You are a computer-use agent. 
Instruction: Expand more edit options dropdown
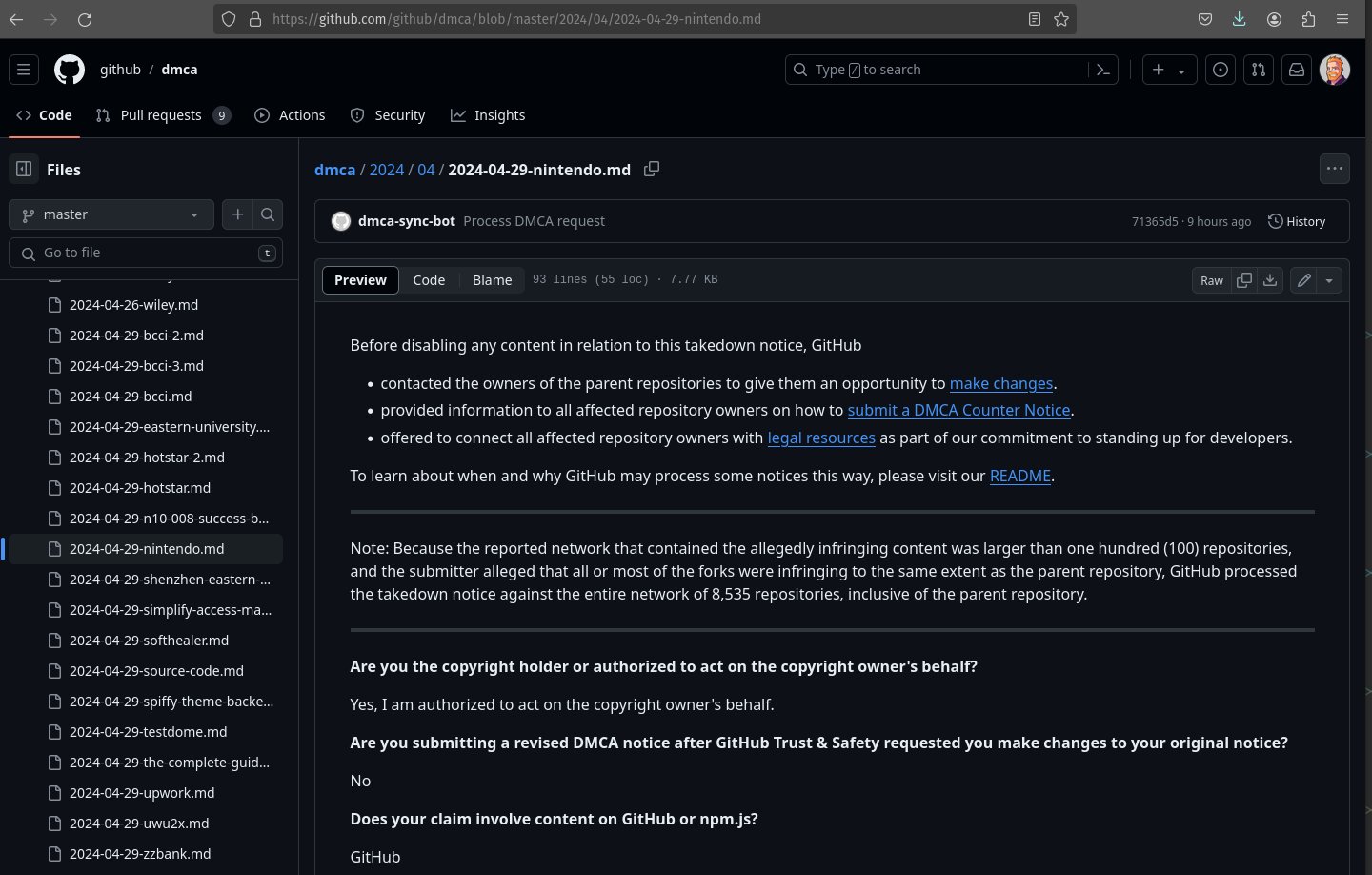(x=1329, y=280)
